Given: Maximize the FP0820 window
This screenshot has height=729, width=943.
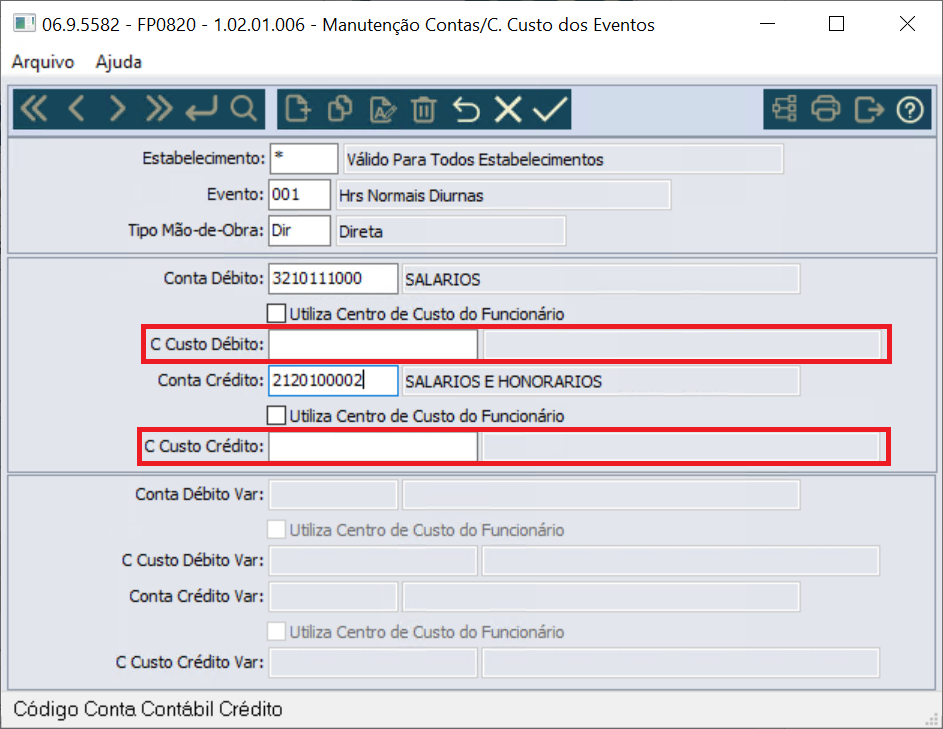Looking at the screenshot, I should (837, 24).
